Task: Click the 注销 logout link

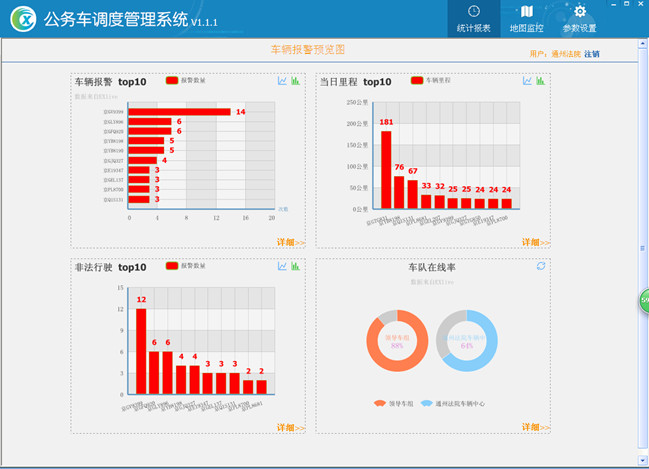Action: pyautogui.click(x=593, y=53)
